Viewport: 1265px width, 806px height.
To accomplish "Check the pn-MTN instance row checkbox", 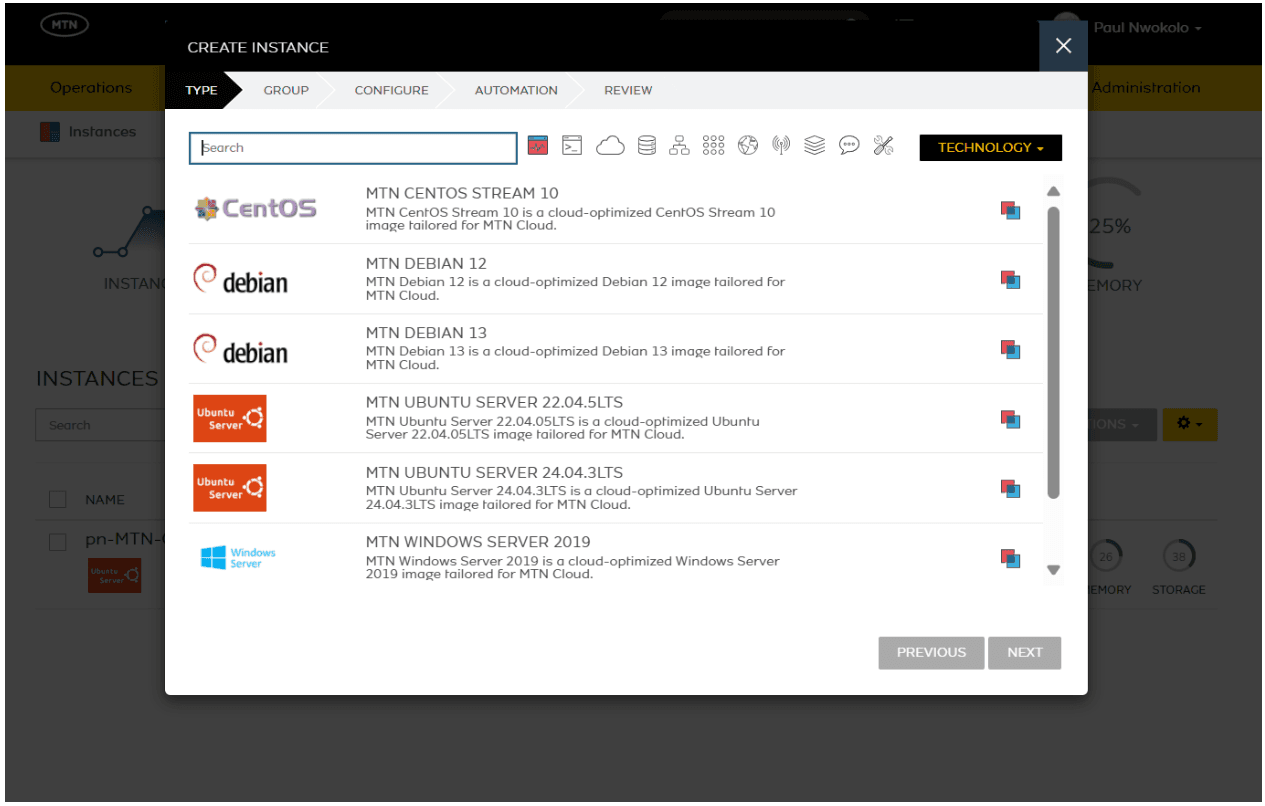I will tap(58, 541).
